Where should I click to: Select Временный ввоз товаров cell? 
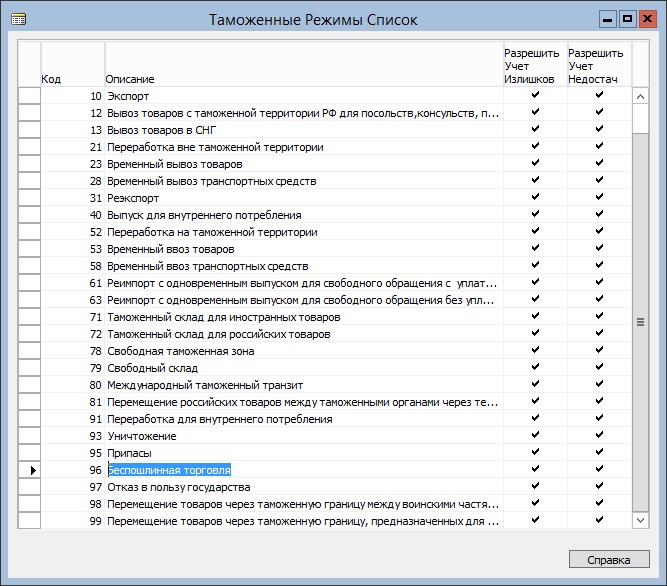304,249
